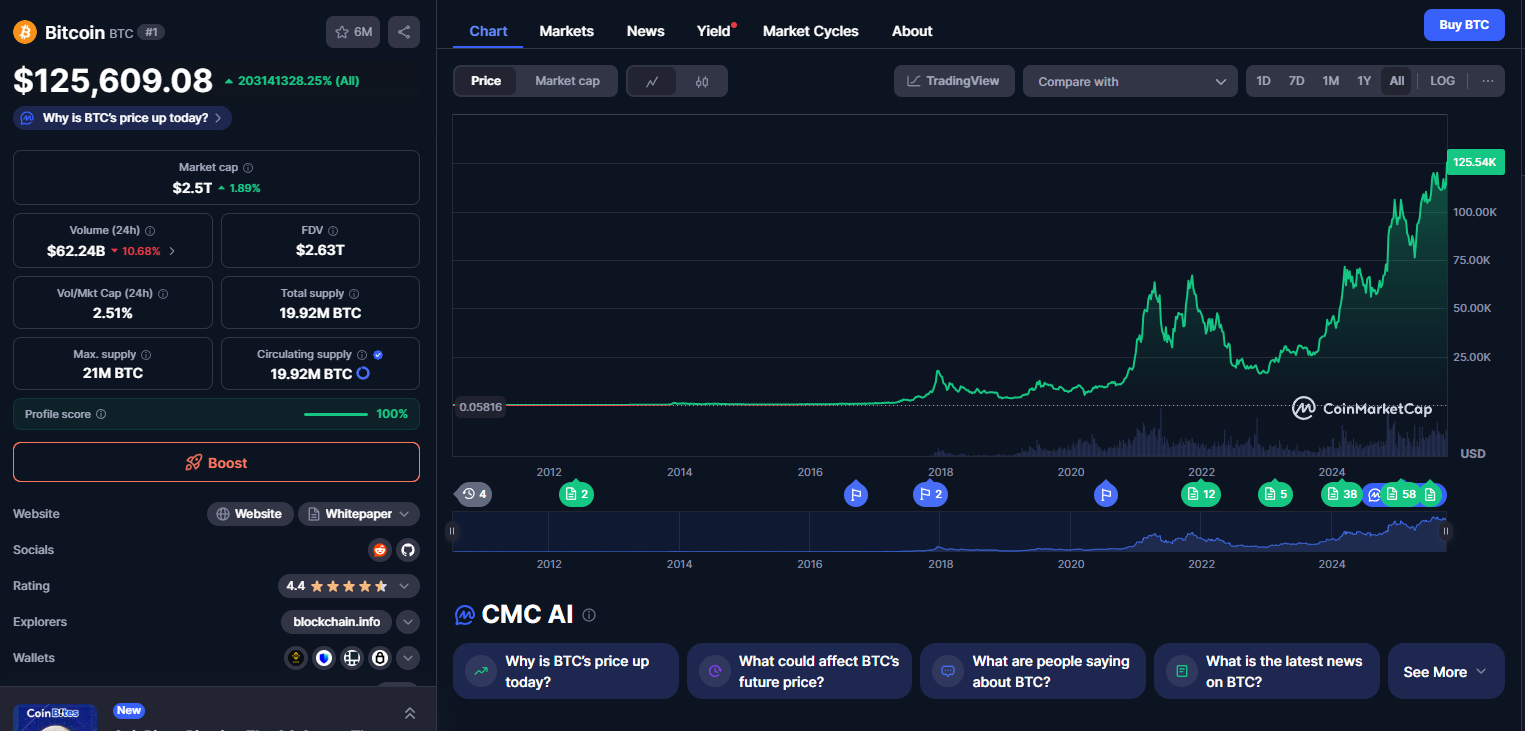The image size is (1525, 731).
Task: Add Bitcoin to watchlist via star button
Action: [x=353, y=32]
